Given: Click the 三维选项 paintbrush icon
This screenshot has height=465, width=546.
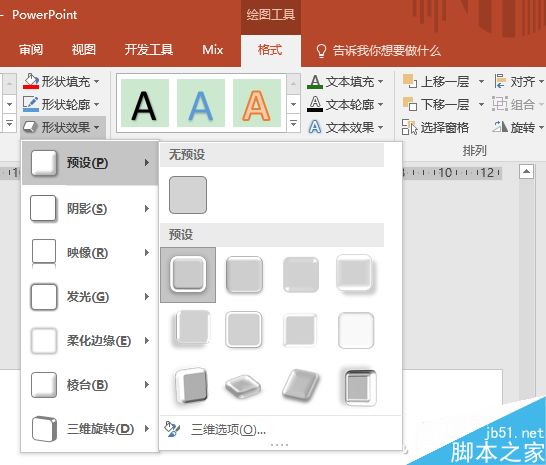Looking at the screenshot, I should 173,429.
